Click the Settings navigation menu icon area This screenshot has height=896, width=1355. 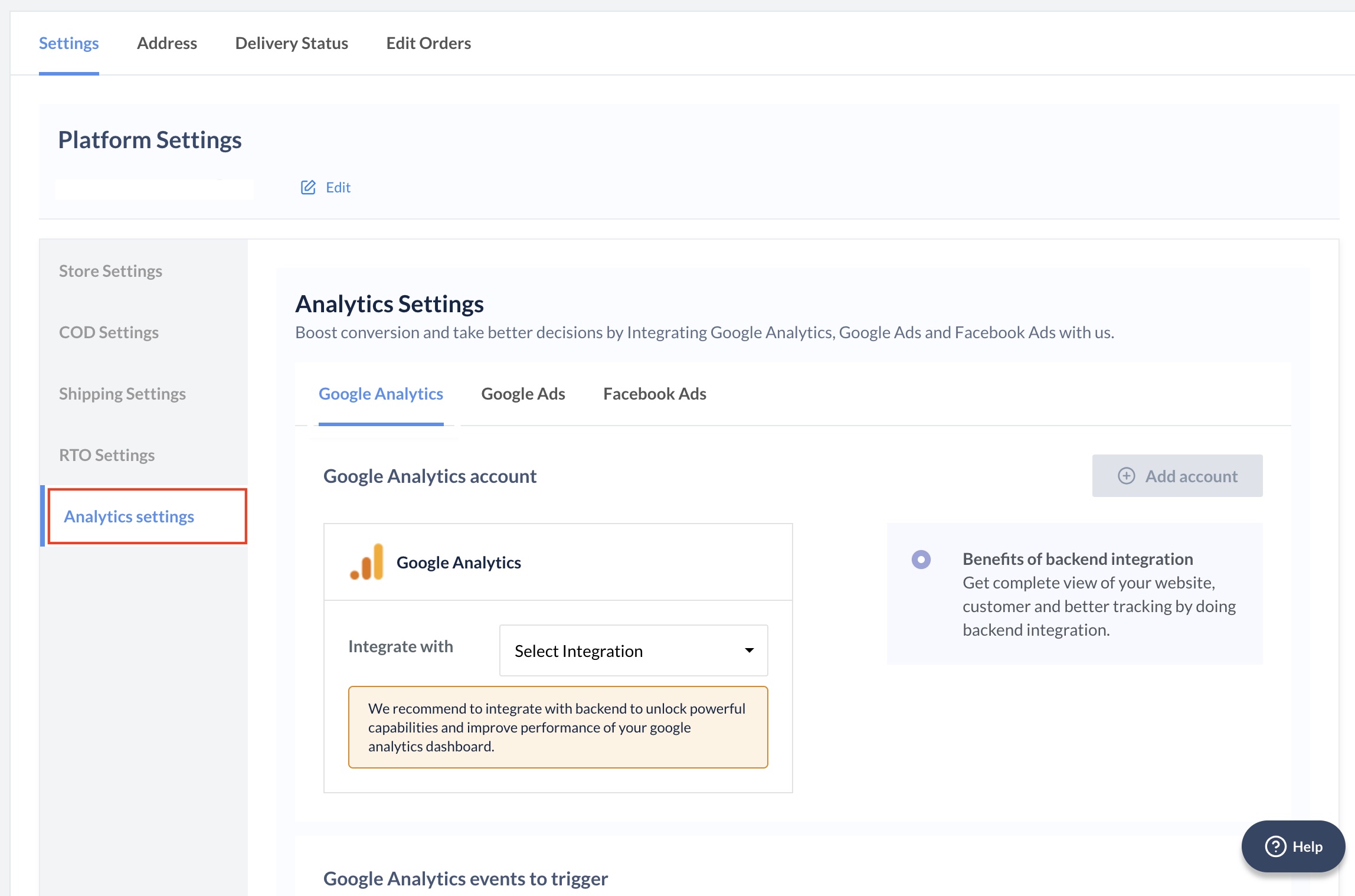pyautogui.click(x=68, y=42)
